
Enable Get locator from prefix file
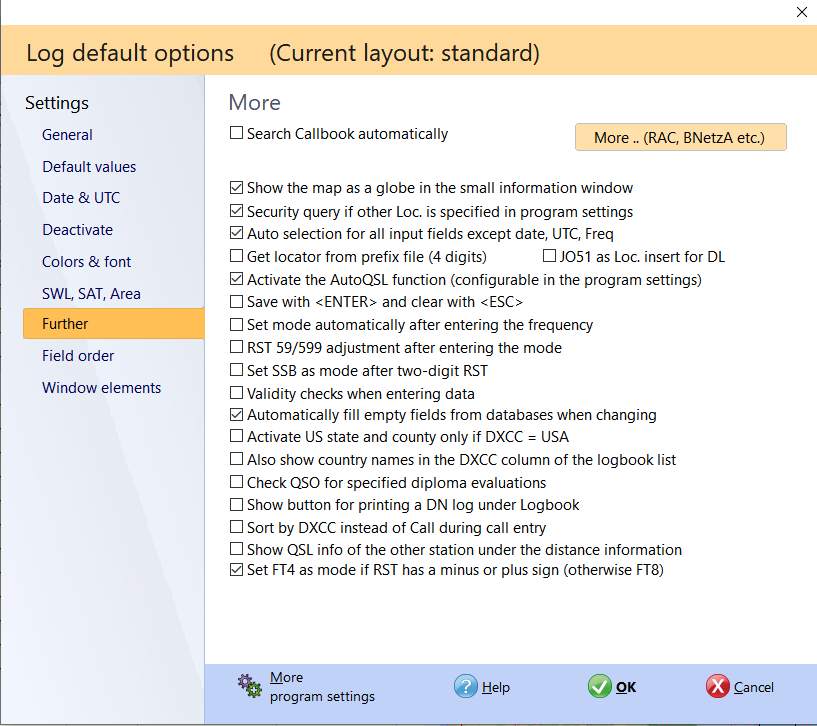236,255
